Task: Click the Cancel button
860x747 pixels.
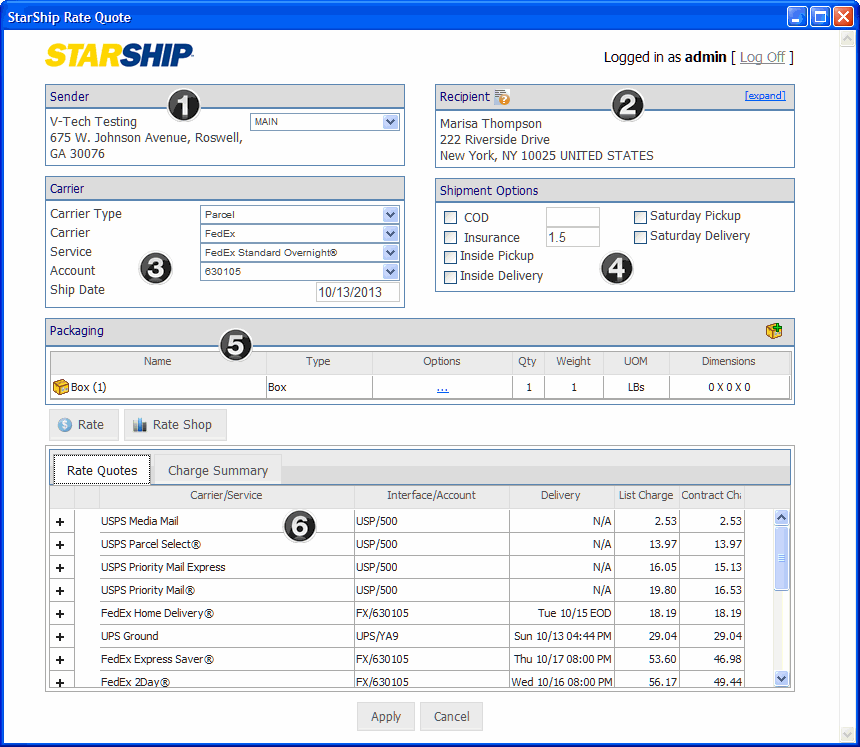Action: [x=451, y=716]
